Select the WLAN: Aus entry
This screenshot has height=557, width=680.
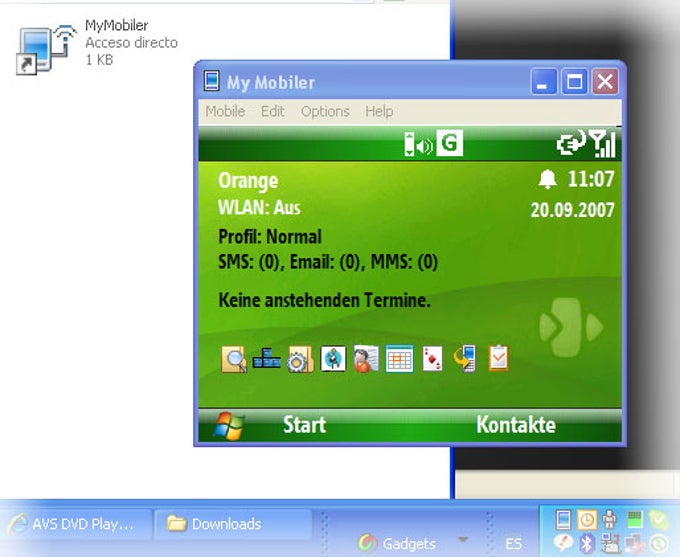(259, 208)
